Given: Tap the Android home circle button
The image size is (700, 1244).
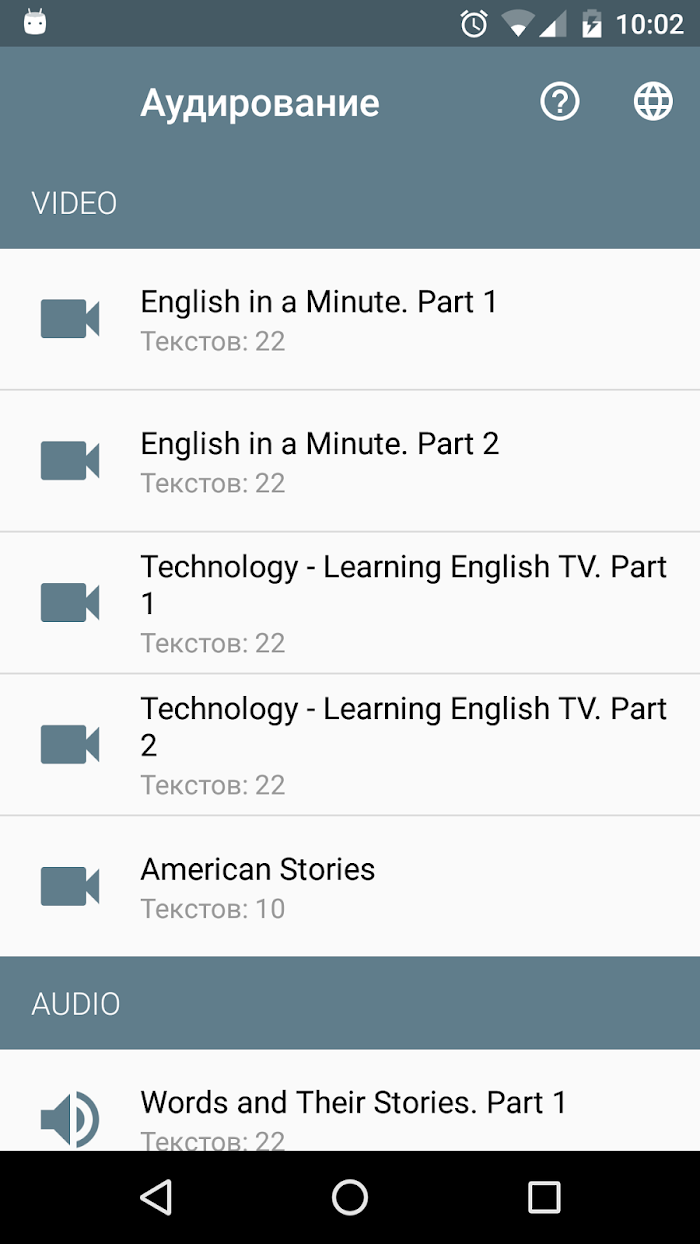Looking at the screenshot, I should click(350, 1197).
